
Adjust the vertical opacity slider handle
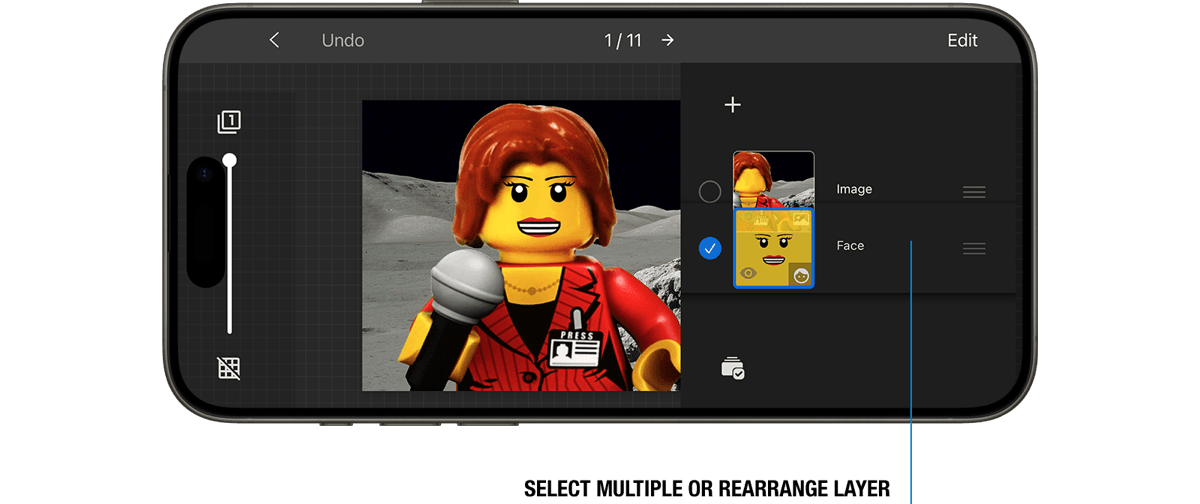(x=230, y=160)
